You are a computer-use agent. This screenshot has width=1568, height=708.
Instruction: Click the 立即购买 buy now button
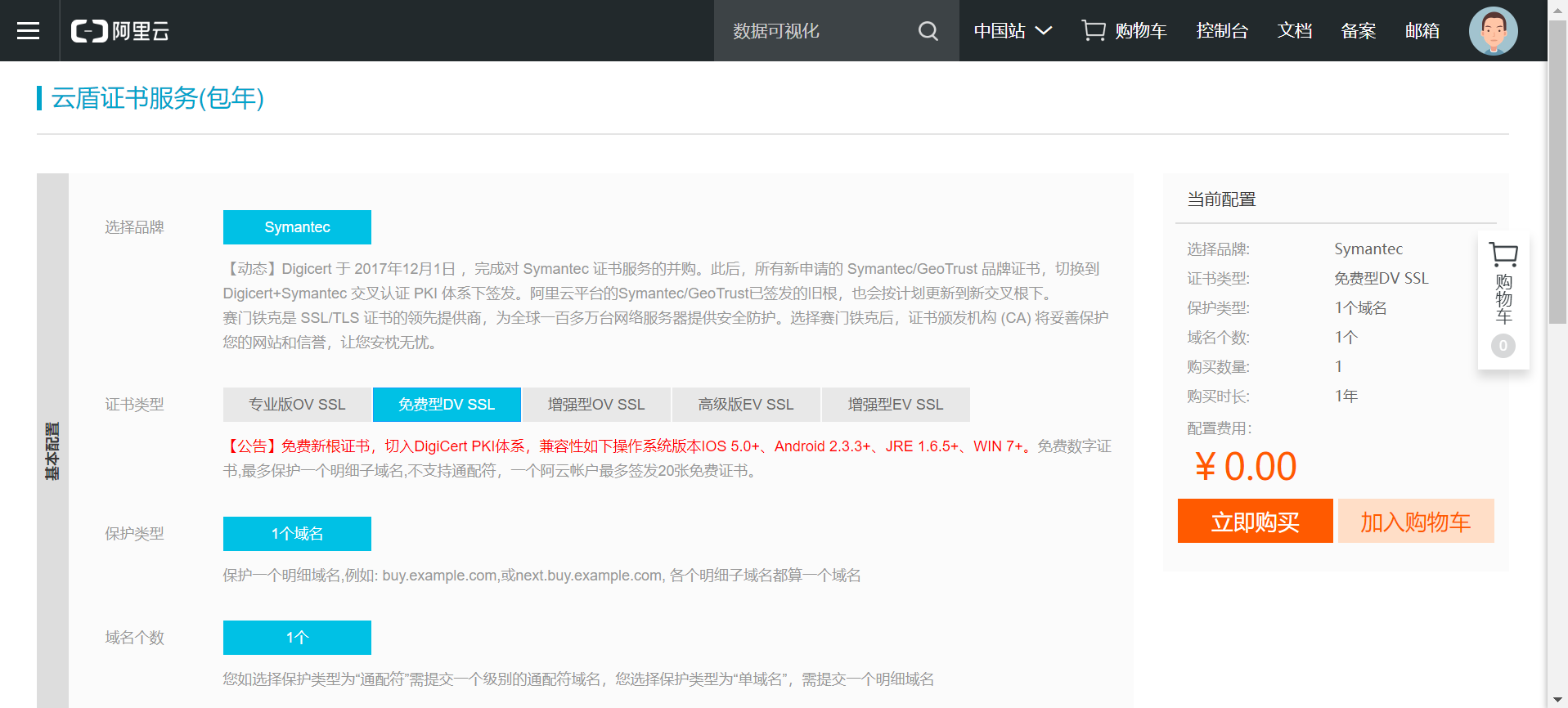coord(1256,521)
